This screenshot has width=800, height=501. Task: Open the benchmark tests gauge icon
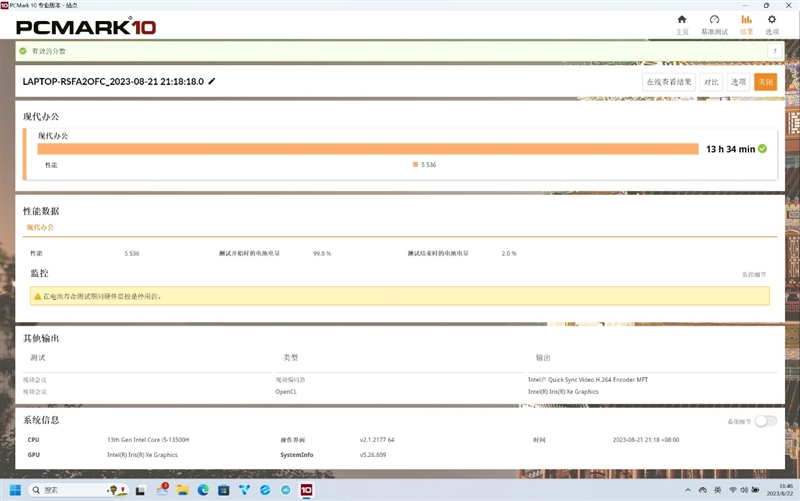tap(714, 19)
